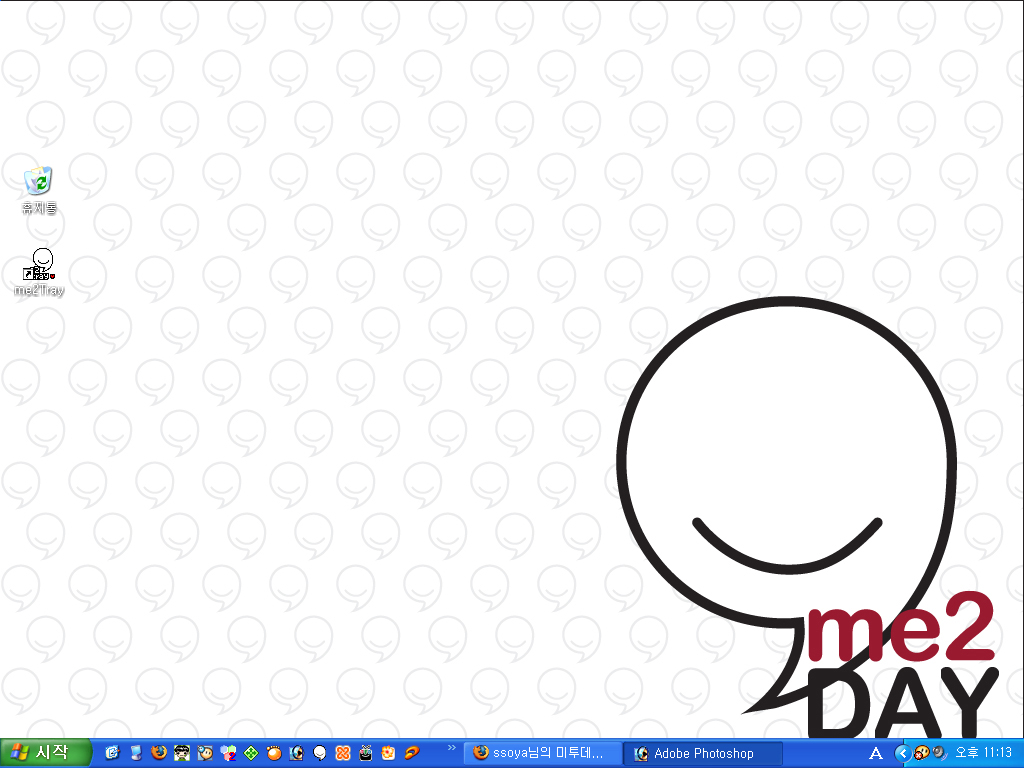The image size is (1024, 768).
Task: Open the volume speaker tray icon
Action: [x=938, y=753]
